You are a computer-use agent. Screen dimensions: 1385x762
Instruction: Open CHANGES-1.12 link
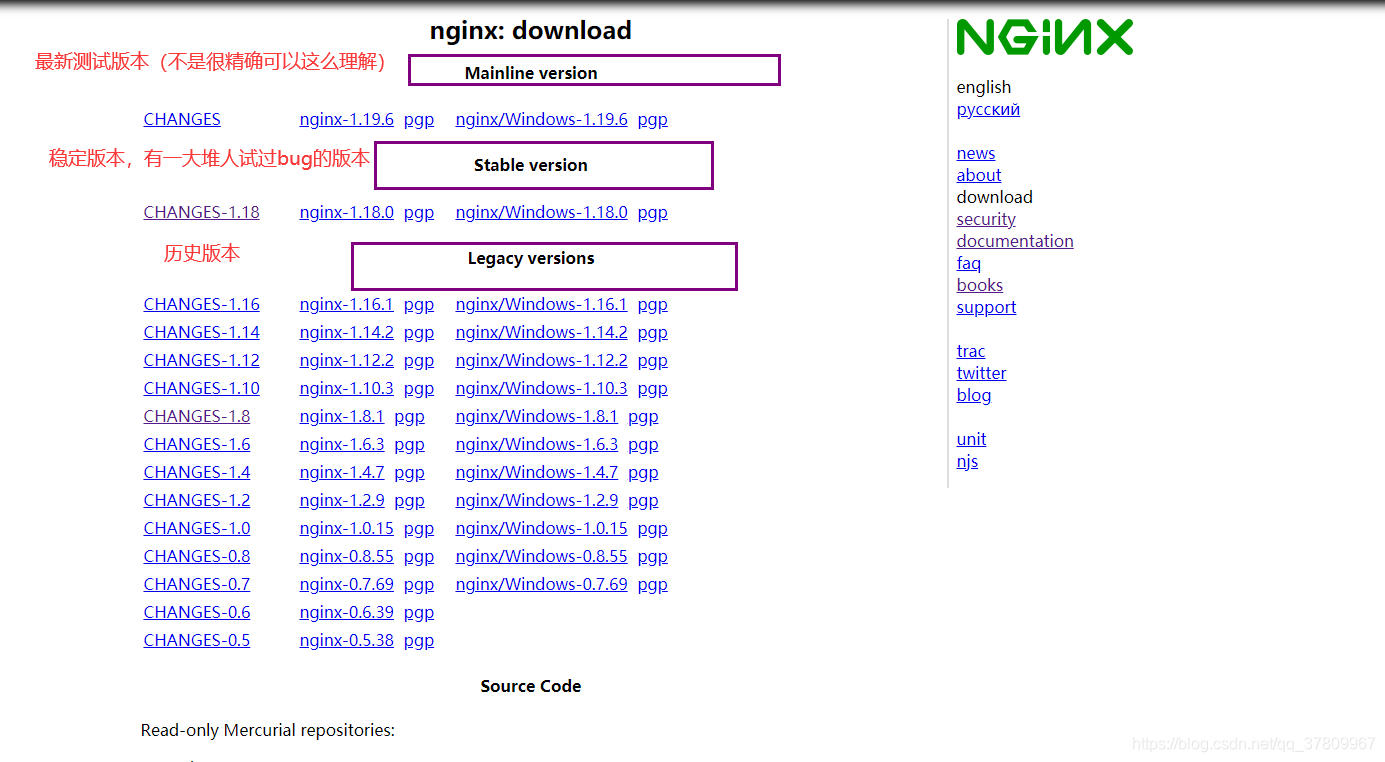coord(201,360)
